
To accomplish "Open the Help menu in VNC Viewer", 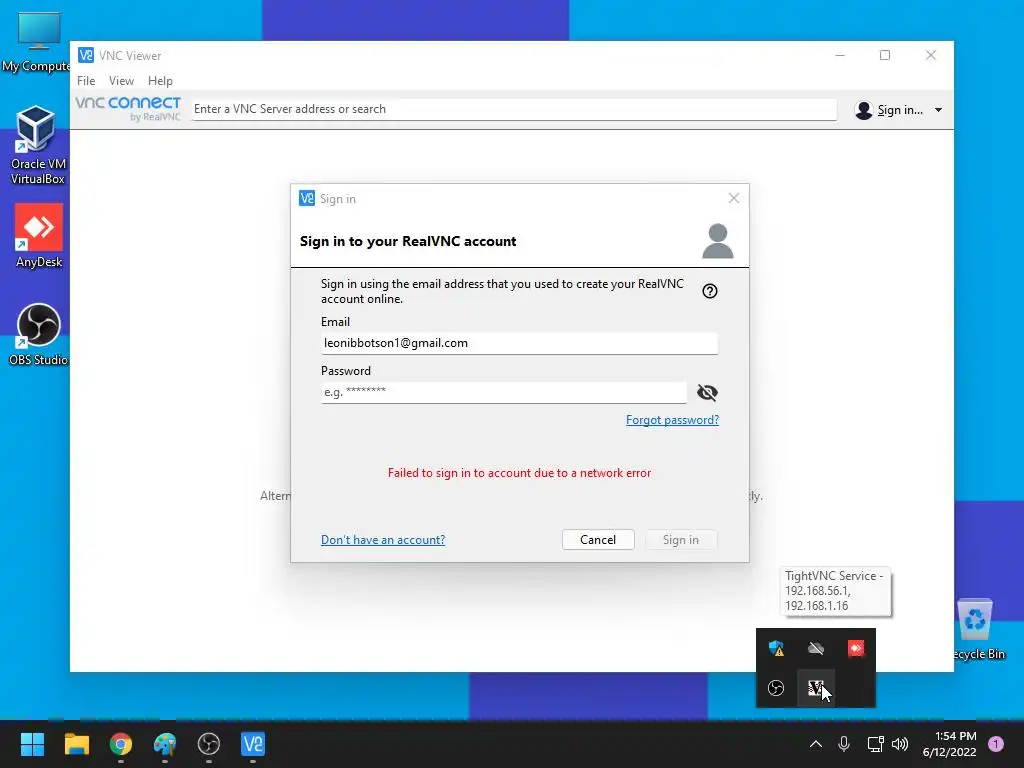I will [160, 81].
